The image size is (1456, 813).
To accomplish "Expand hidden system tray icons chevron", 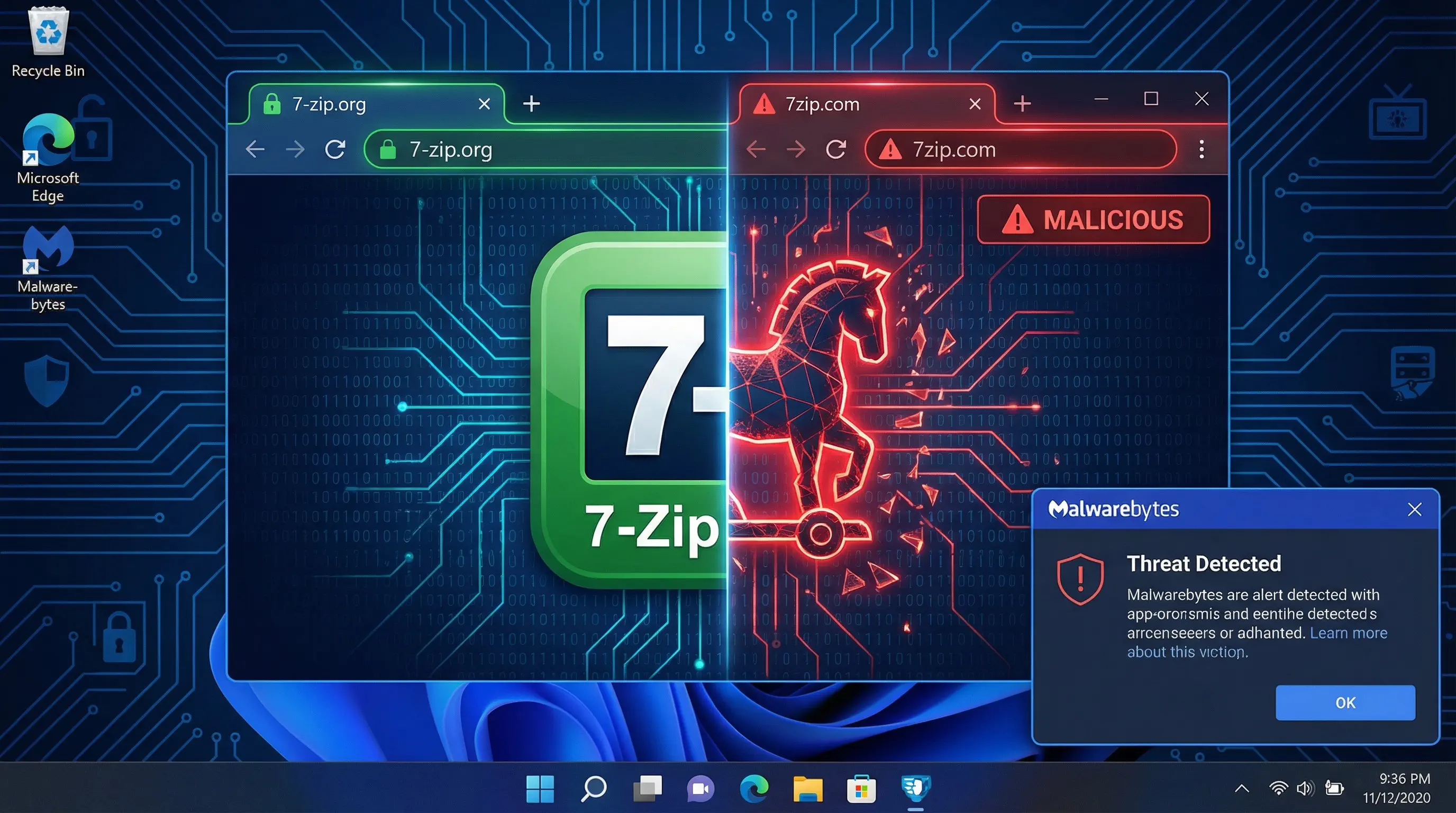I will coord(1242,788).
